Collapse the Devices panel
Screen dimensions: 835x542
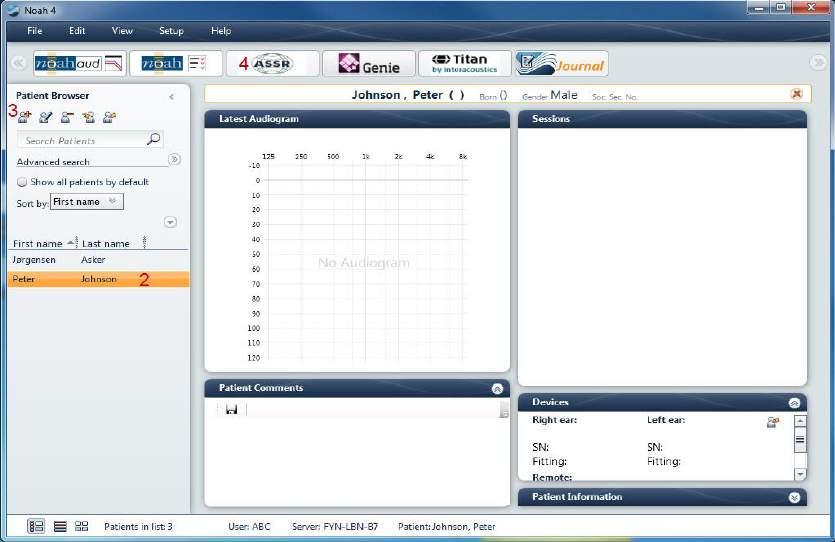pos(794,403)
